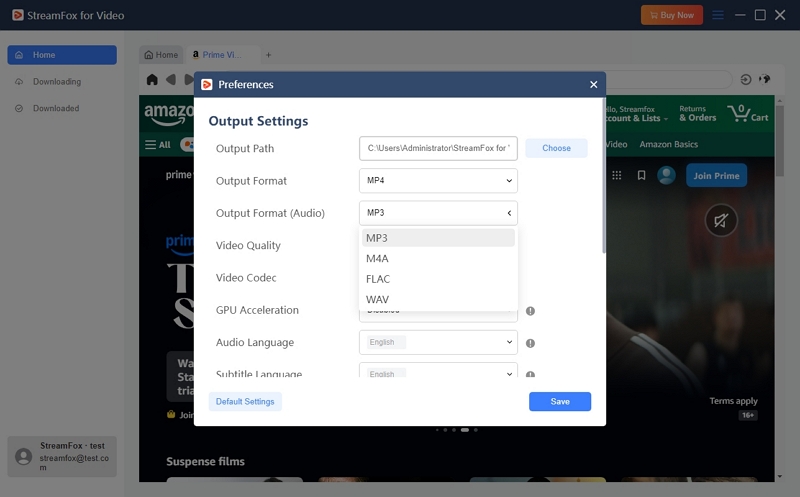Open the Prime Video watchlist bookmark icon

tap(641, 176)
